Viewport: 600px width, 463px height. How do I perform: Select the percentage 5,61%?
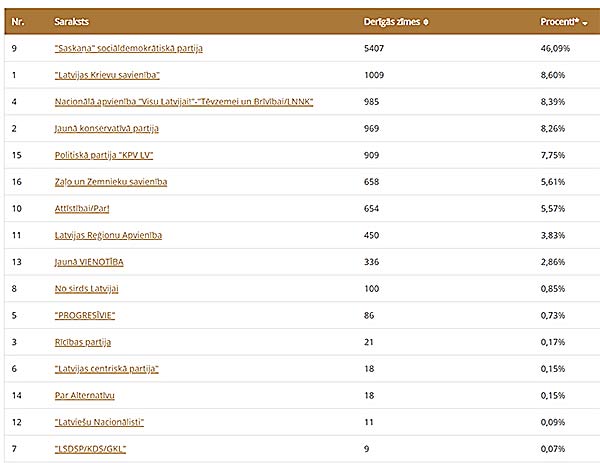coord(553,182)
